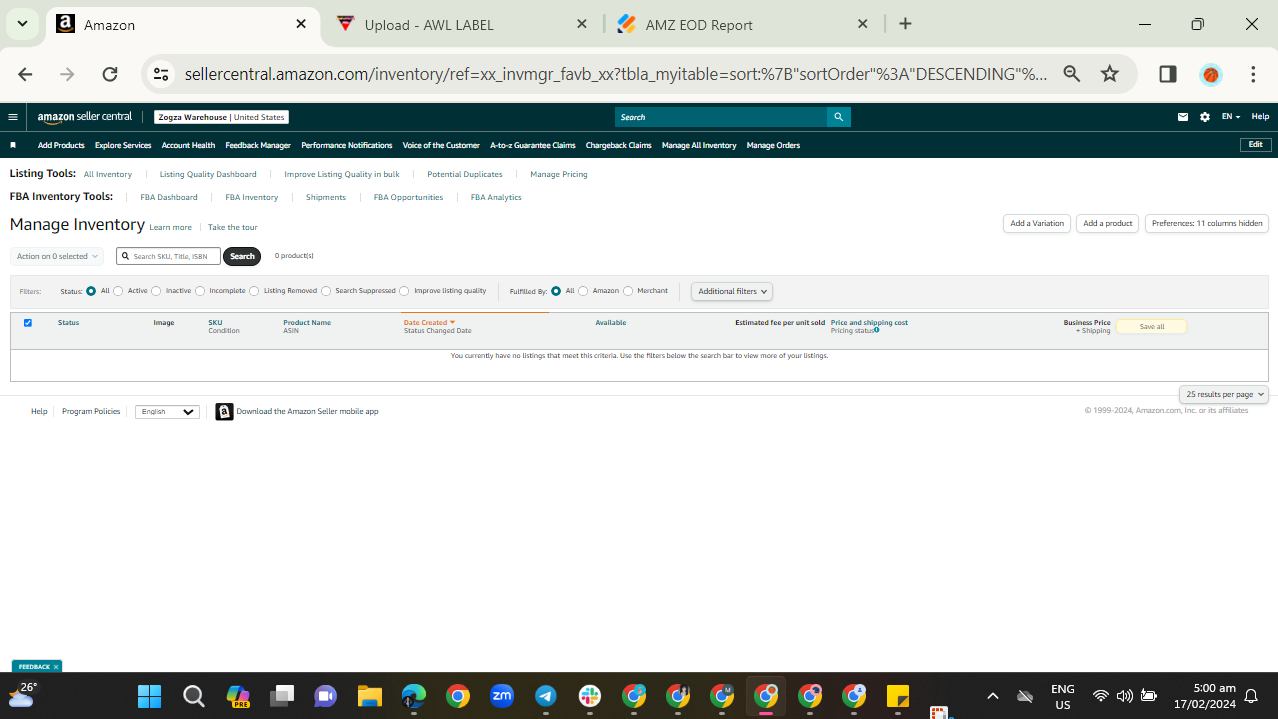Open Manage All Inventory in nav bar
This screenshot has height=719, width=1278.
[699, 145]
